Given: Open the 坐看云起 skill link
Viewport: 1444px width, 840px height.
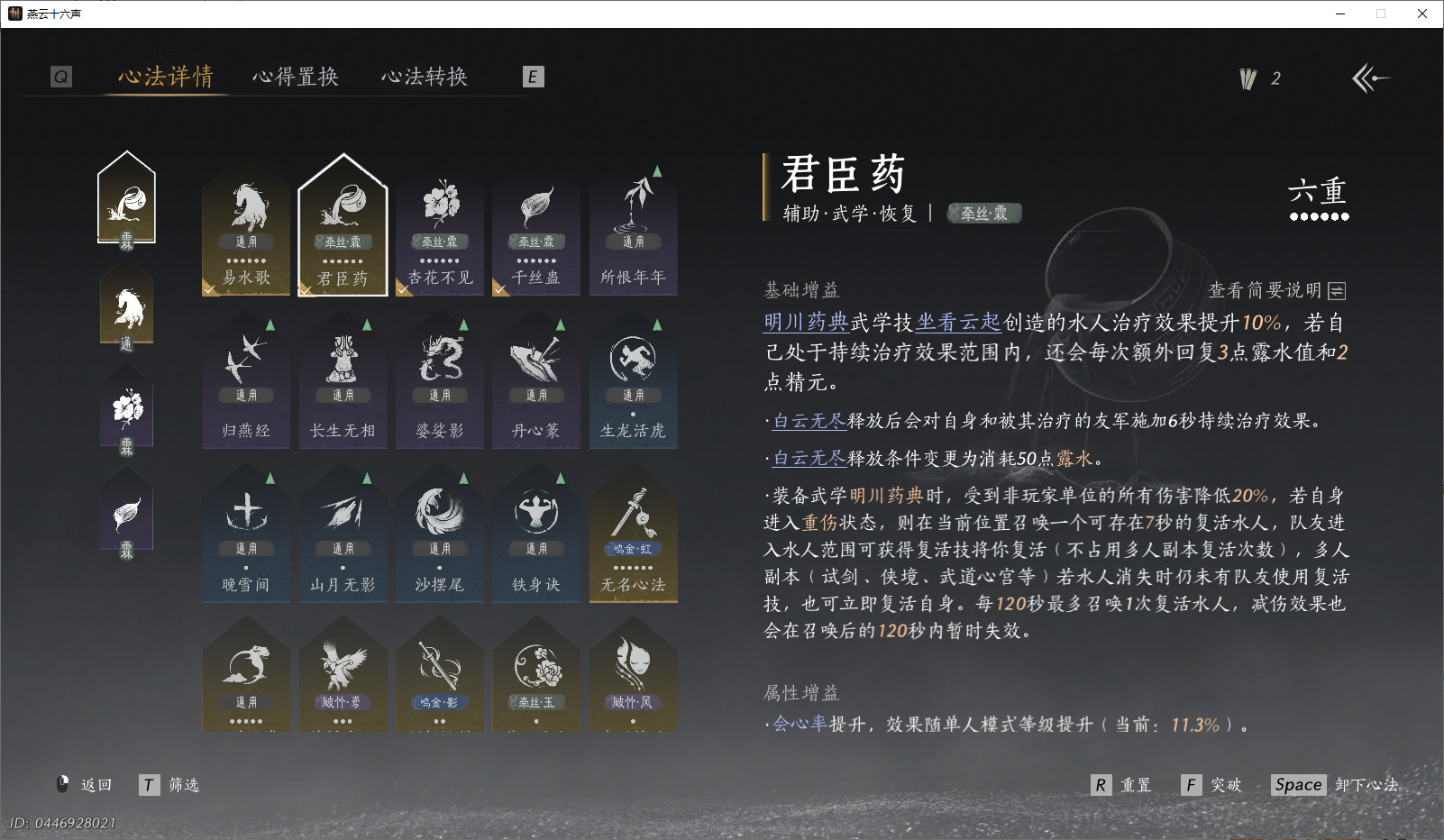Looking at the screenshot, I should pyautogui.click(x=958, y=323).
